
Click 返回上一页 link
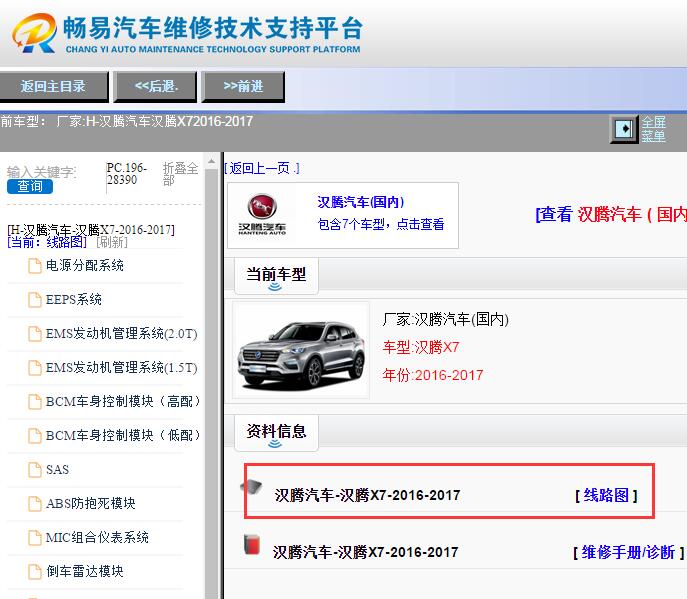pyautogui.click(x=262, y=168)
